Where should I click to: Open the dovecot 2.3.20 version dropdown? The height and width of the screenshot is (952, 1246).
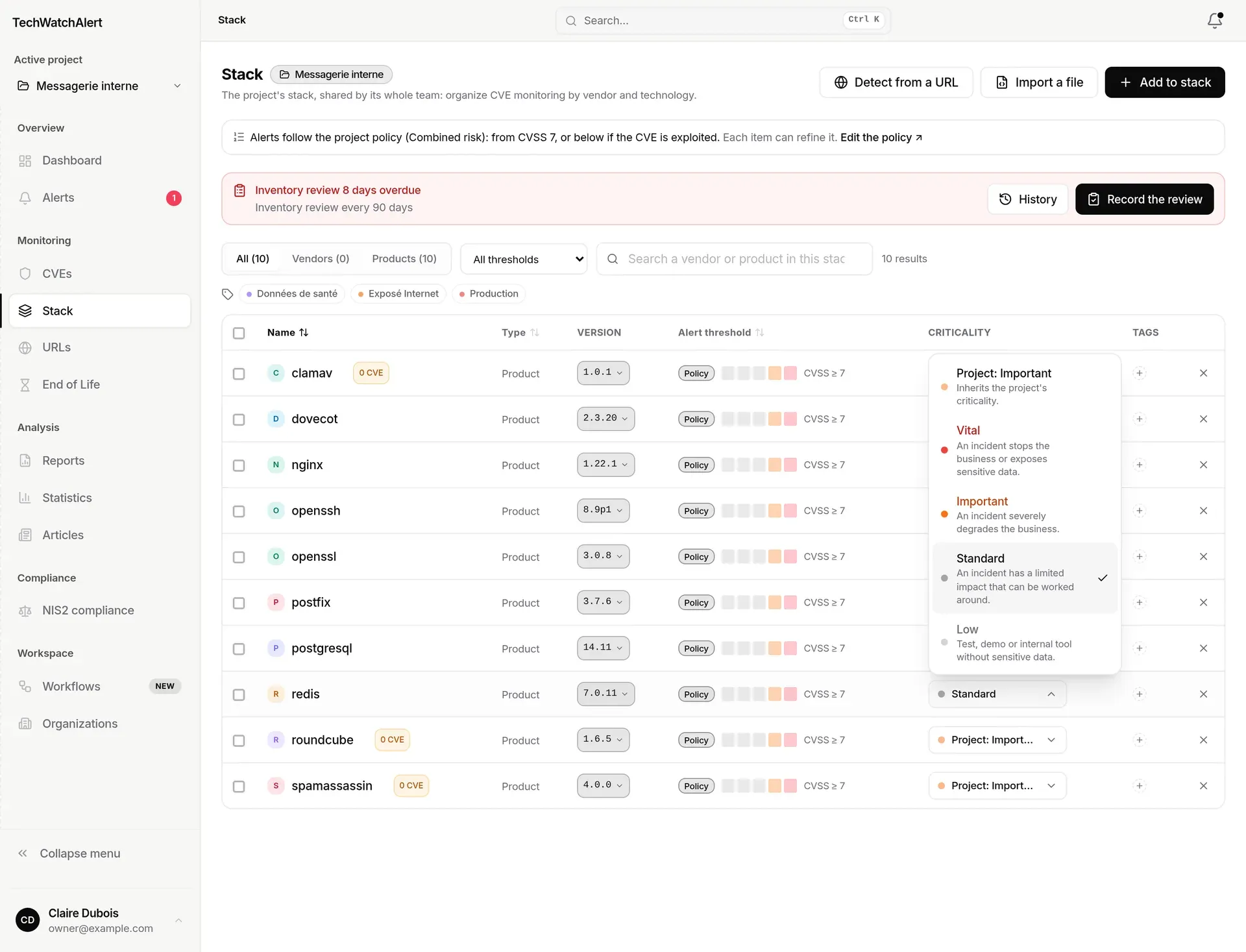click(x=605, y=419)
